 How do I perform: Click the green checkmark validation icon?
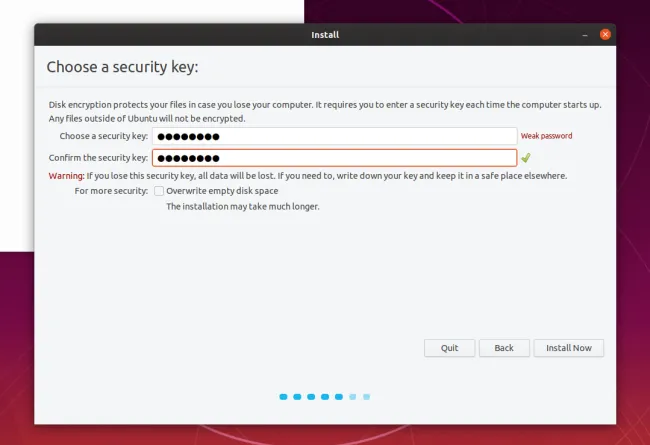pos(526,158)
